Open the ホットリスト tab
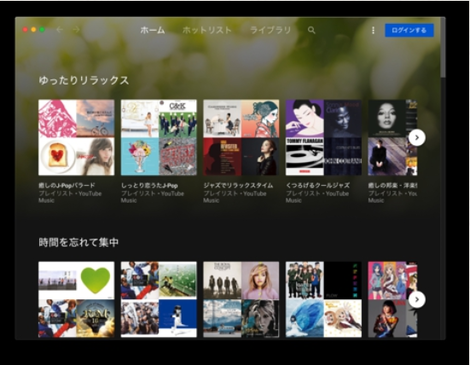 pos(207,30)
